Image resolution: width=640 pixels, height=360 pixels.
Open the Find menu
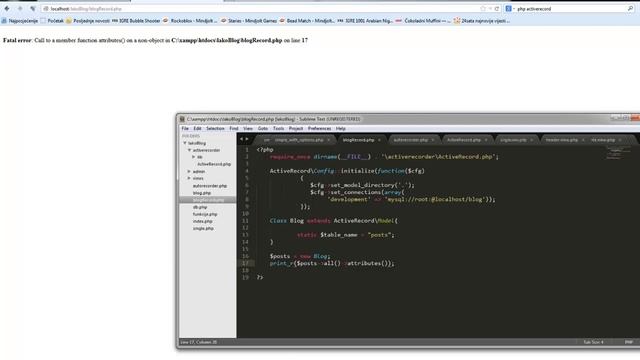tap(233, 129)
